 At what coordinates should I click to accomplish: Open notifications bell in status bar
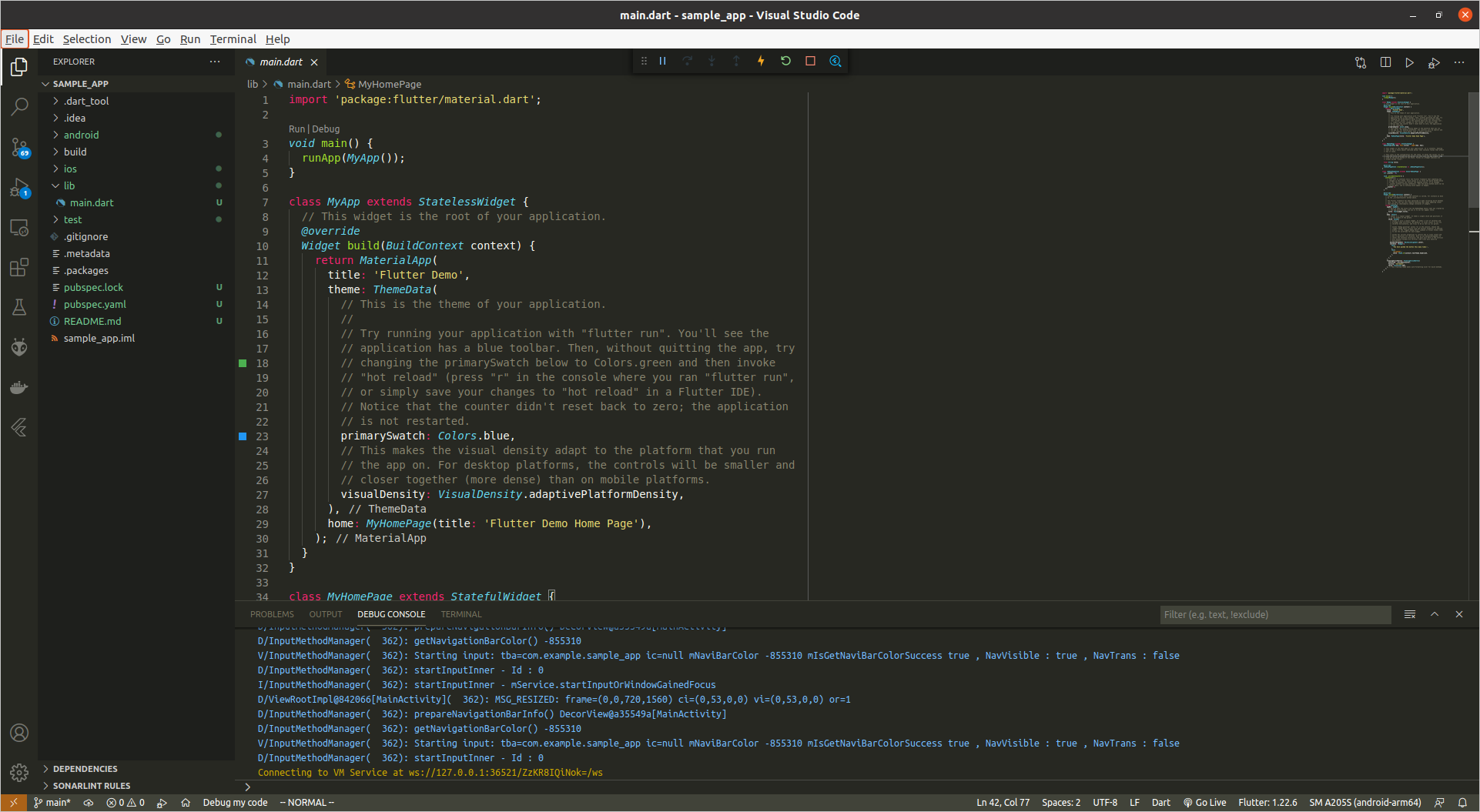(1462, 803)
